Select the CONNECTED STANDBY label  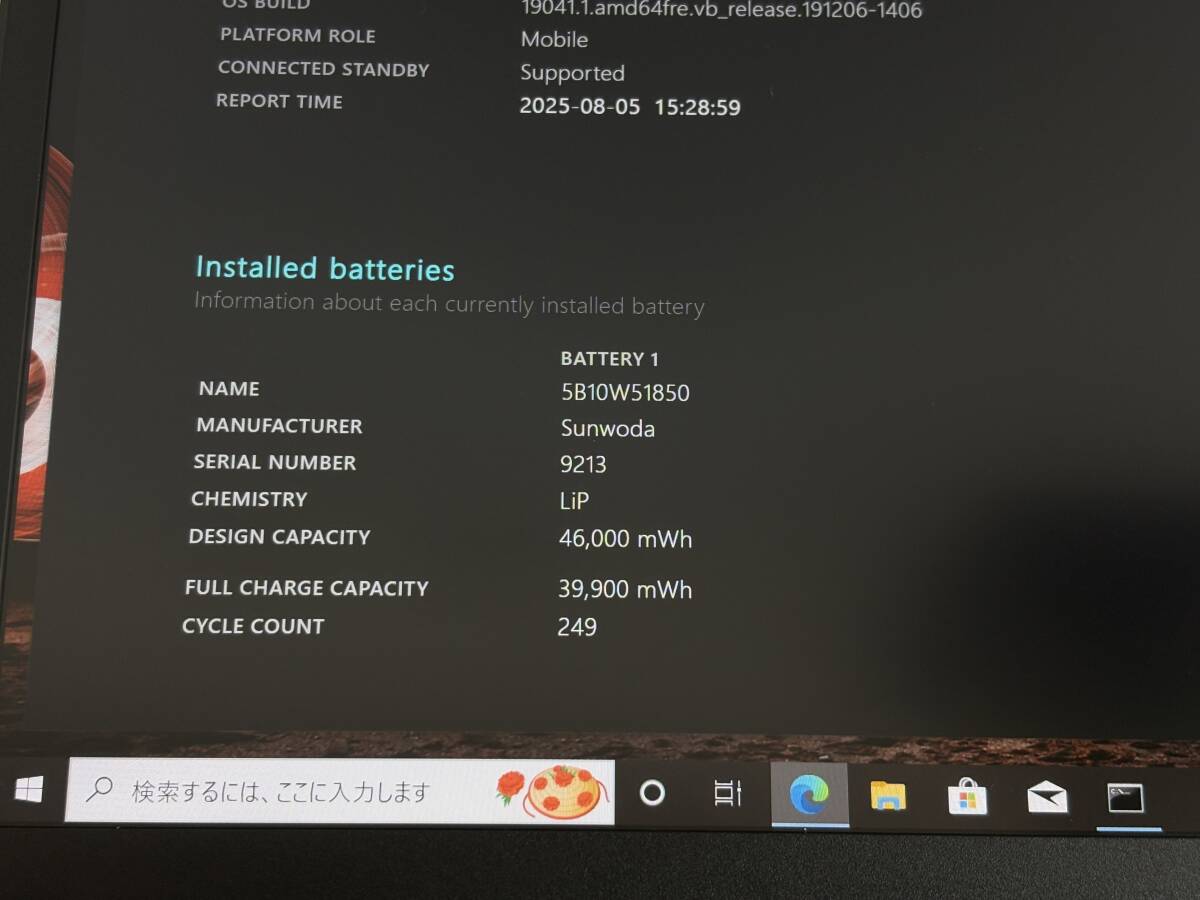(x=323, y=69)
